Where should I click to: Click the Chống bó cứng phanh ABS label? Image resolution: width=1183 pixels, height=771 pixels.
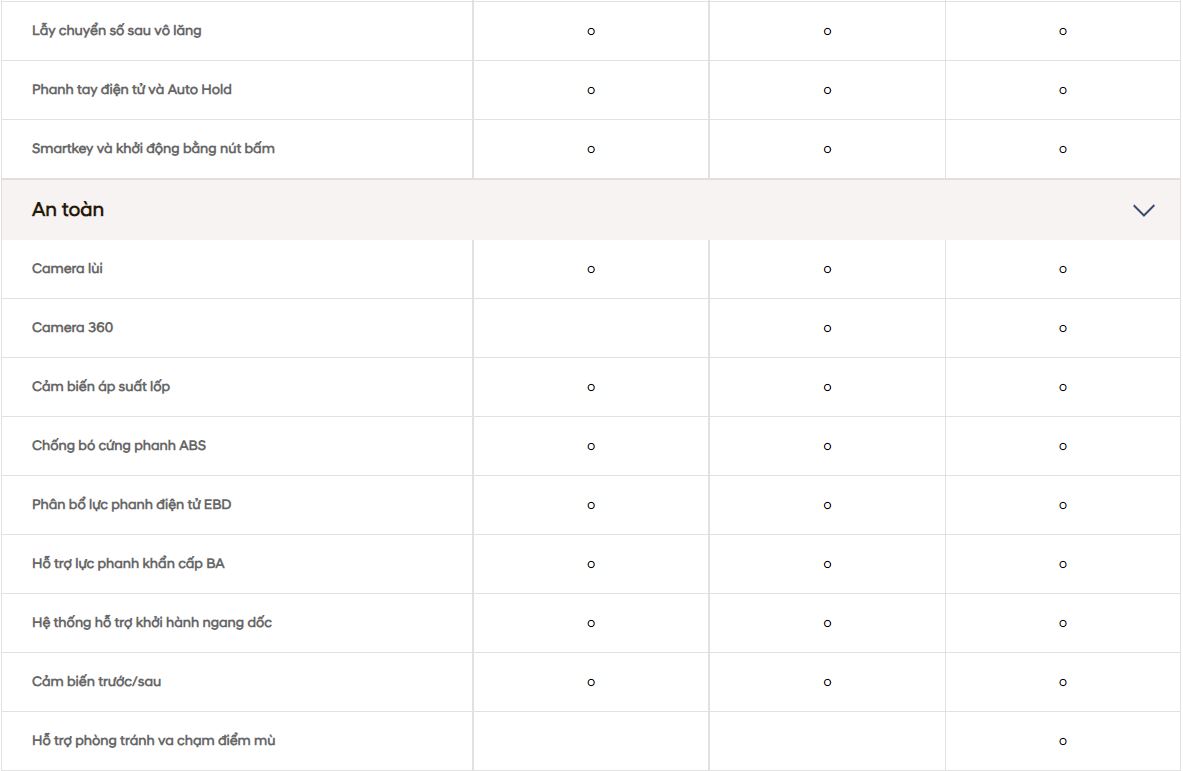[x=119, y=446]
